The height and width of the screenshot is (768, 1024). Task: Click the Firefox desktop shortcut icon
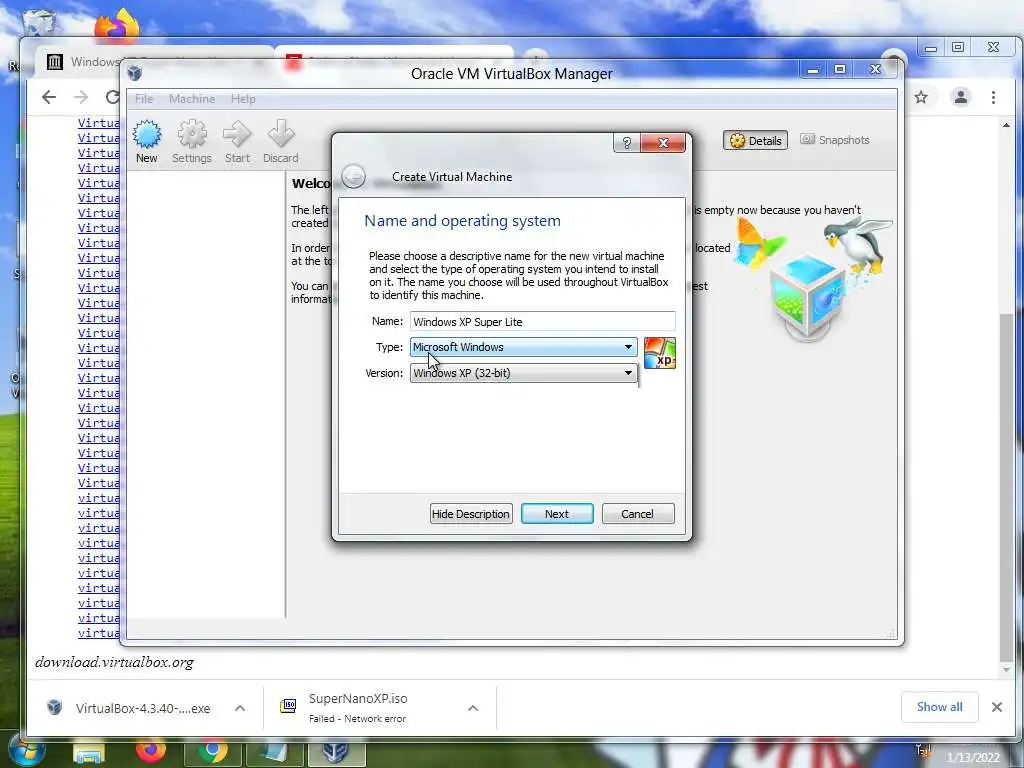[x=117, y=24]
